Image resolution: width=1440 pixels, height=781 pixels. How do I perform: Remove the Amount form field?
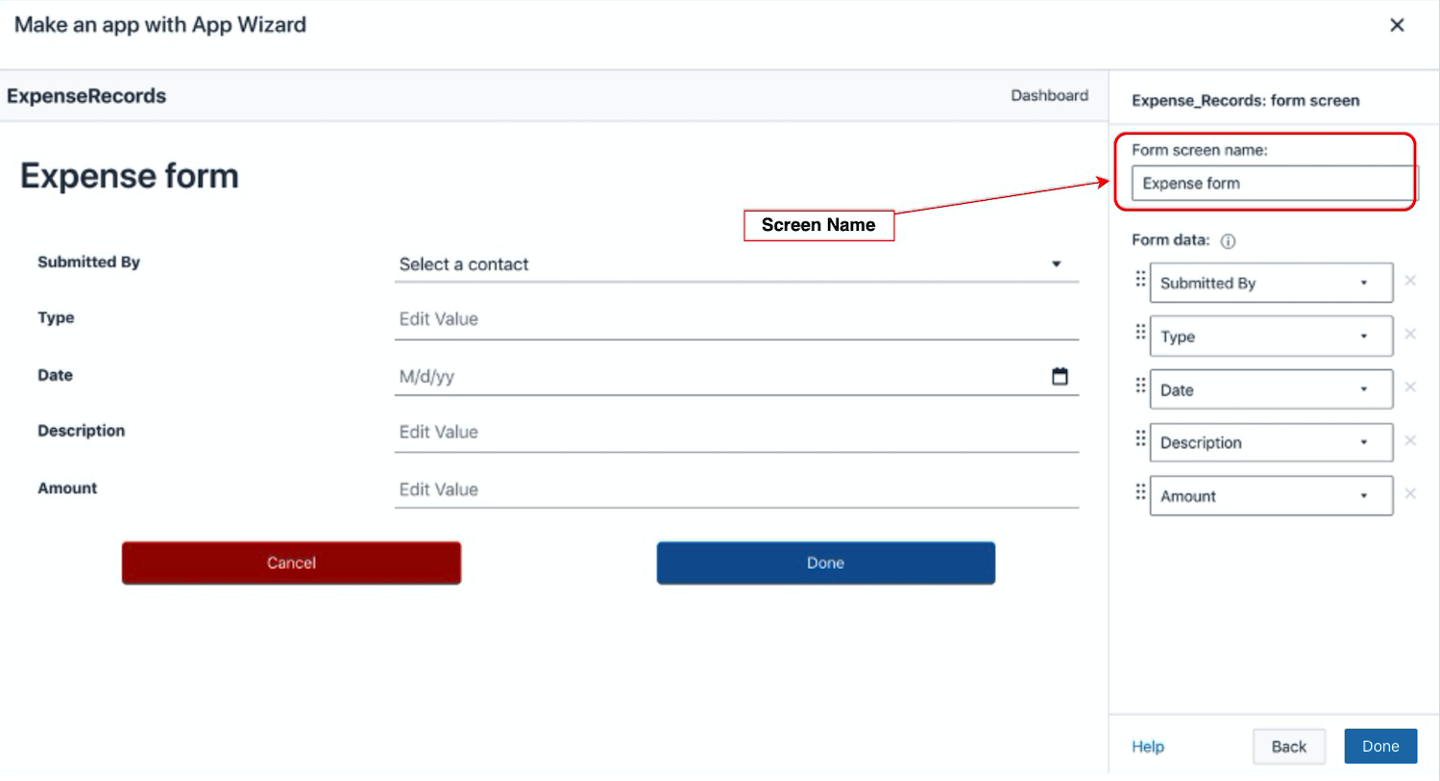1410,494
